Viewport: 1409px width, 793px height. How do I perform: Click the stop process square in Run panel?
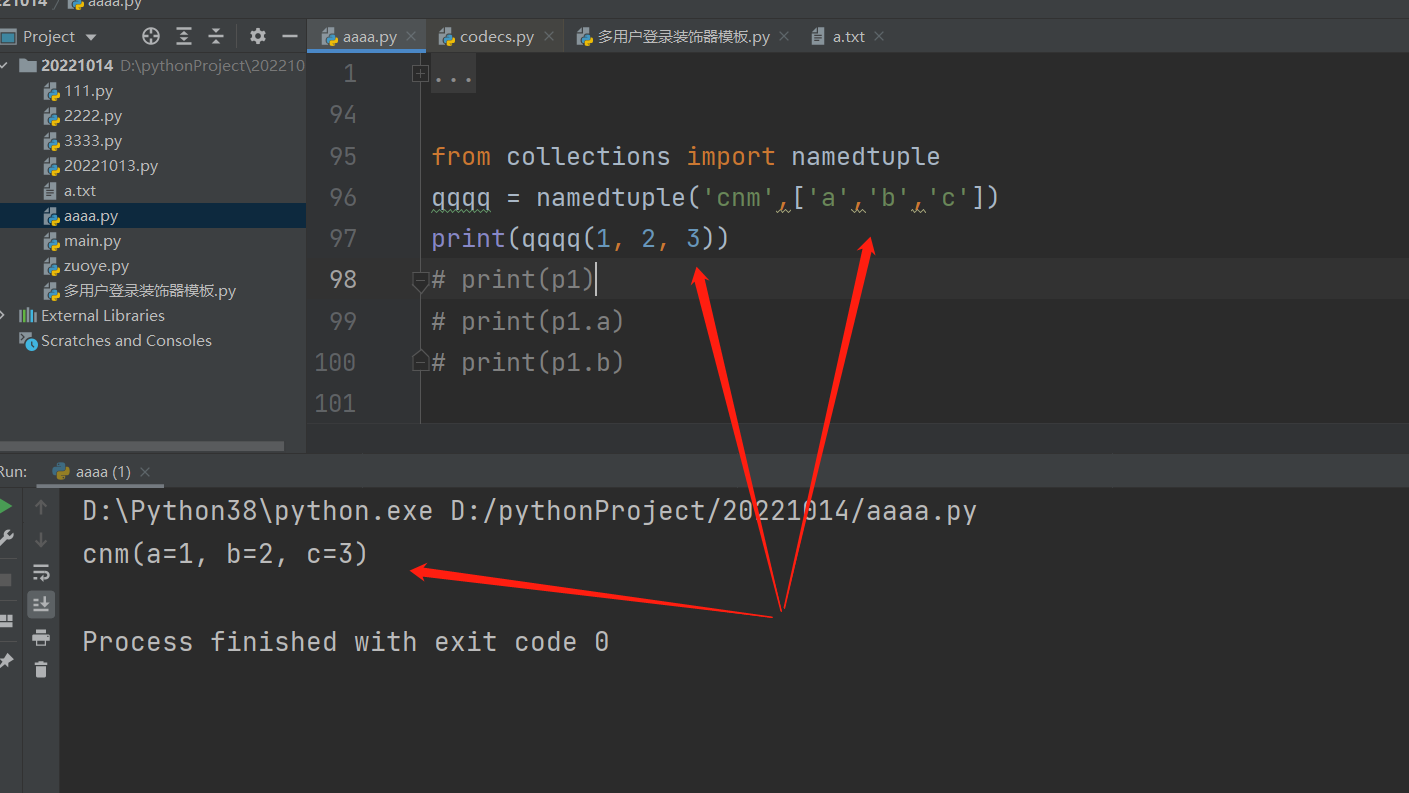[5, 580]
